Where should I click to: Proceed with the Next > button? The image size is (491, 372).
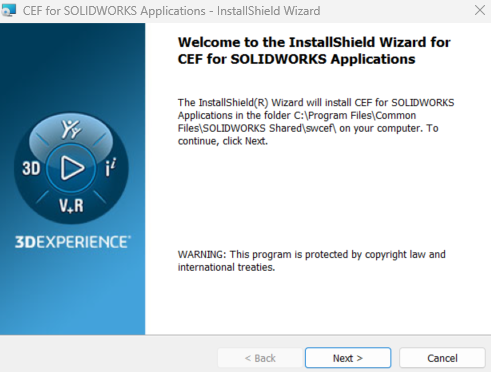tap(348, 358)
